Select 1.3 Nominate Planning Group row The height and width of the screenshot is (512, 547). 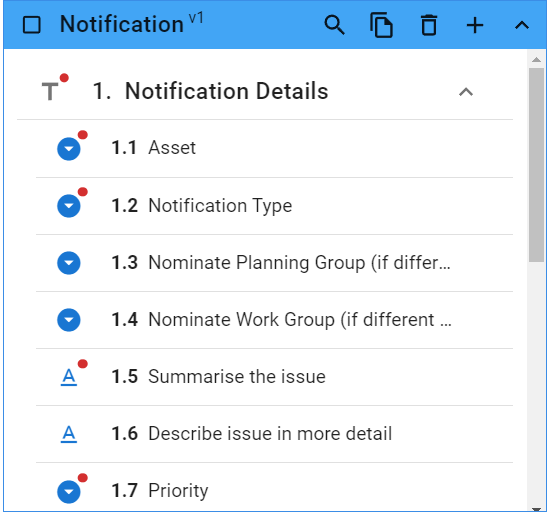click(274, 263)
